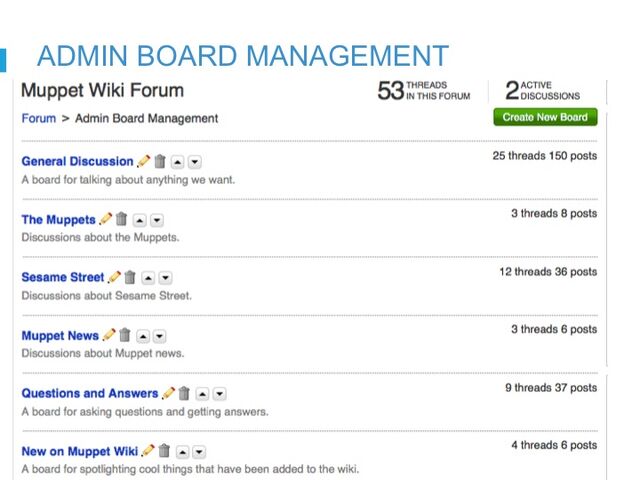Screen dimensions: 640x480
Task: Delete the Questions and Answers board
Action: click(x=184, y=393)
